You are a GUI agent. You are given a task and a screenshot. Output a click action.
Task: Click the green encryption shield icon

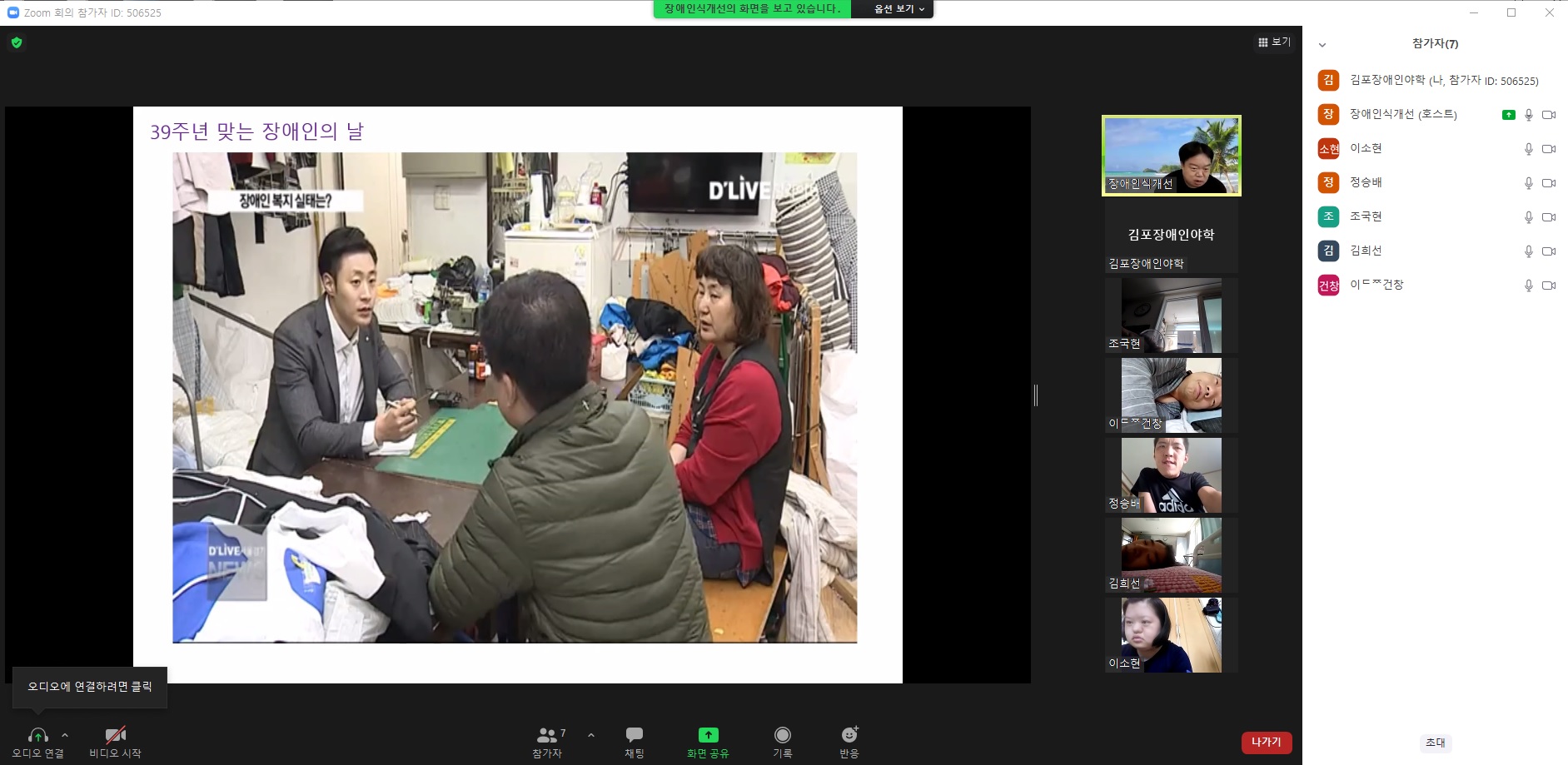click(x=17, y=42)
